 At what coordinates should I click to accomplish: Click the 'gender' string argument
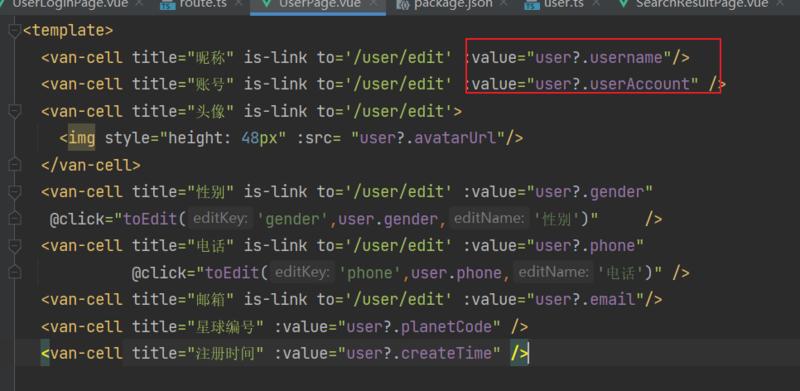(x=293, y=219)
